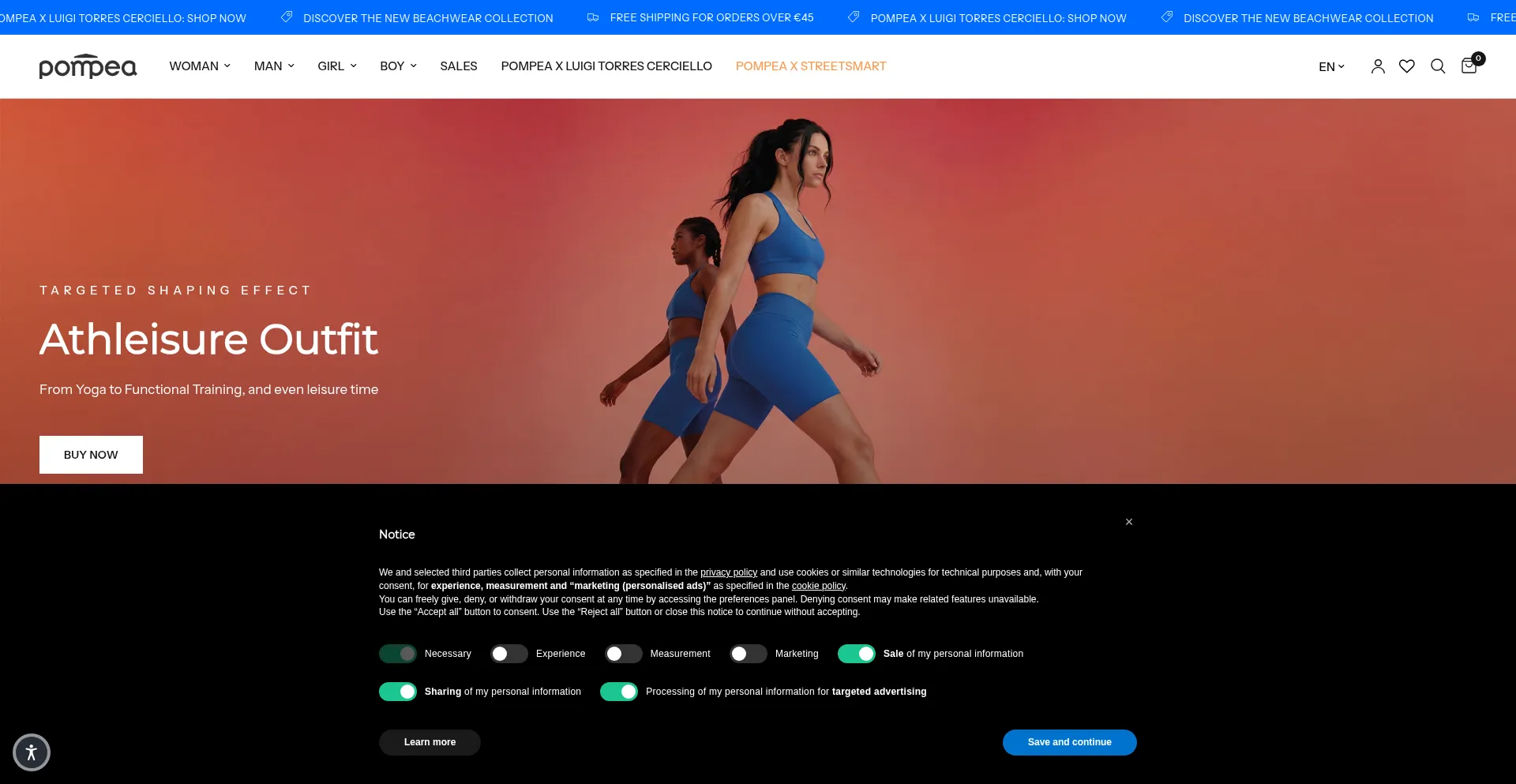This screenshot has height=784, width=1516.
Task: Toggle the Necessary cookies switch
Action: click(398, 654)
